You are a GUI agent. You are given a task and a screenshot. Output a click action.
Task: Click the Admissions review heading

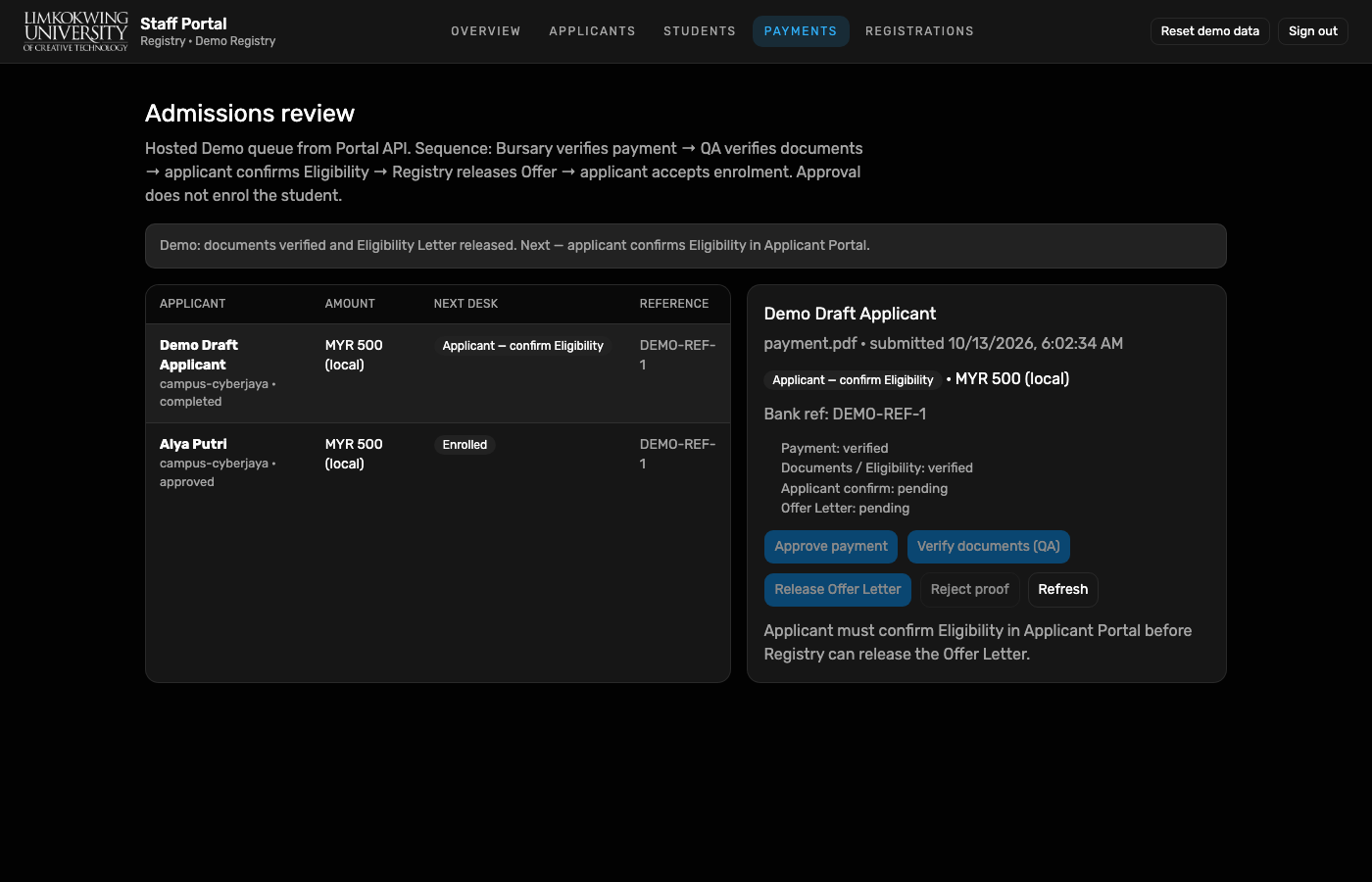250,114
